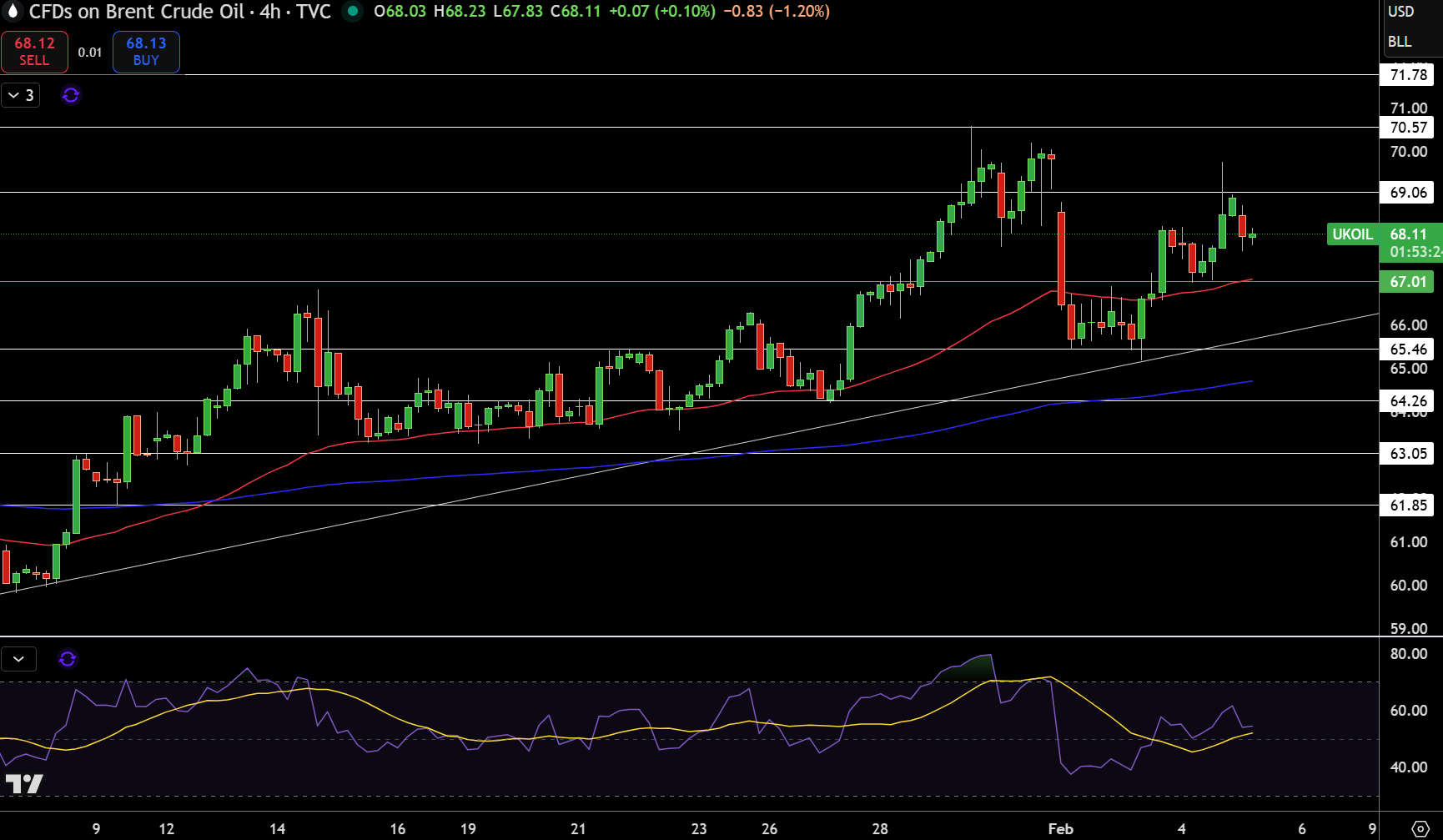
Task: Click the purple refresh icon in main chart
Action: coord(71,95)
